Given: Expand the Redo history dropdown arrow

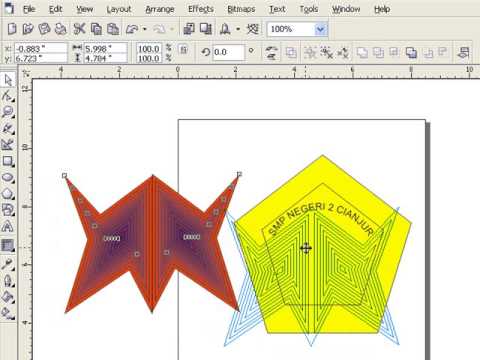Looking at the screenshot, I should tap(172, 29).
